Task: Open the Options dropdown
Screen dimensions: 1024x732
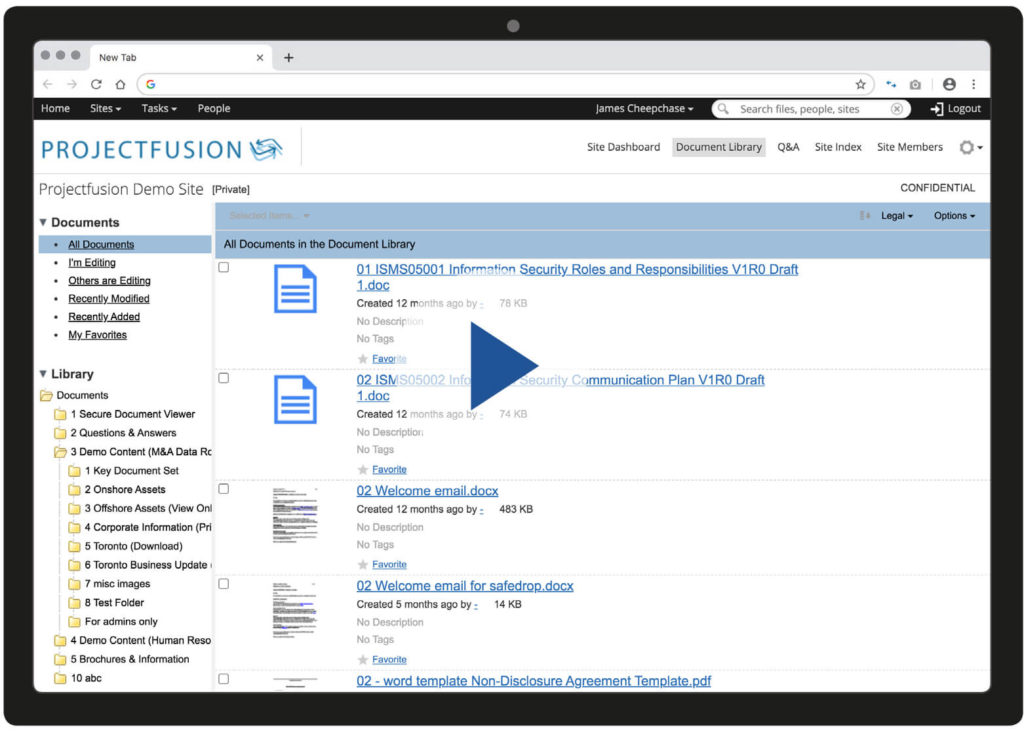Action: (954, 215)
